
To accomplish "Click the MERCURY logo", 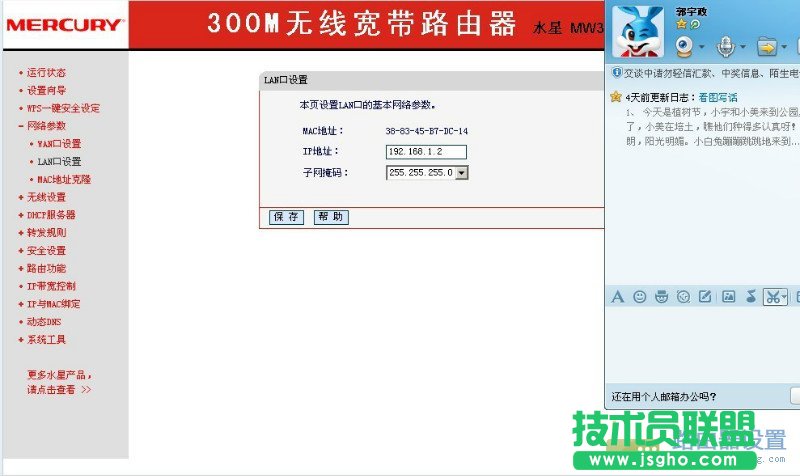I will point(65,25).
